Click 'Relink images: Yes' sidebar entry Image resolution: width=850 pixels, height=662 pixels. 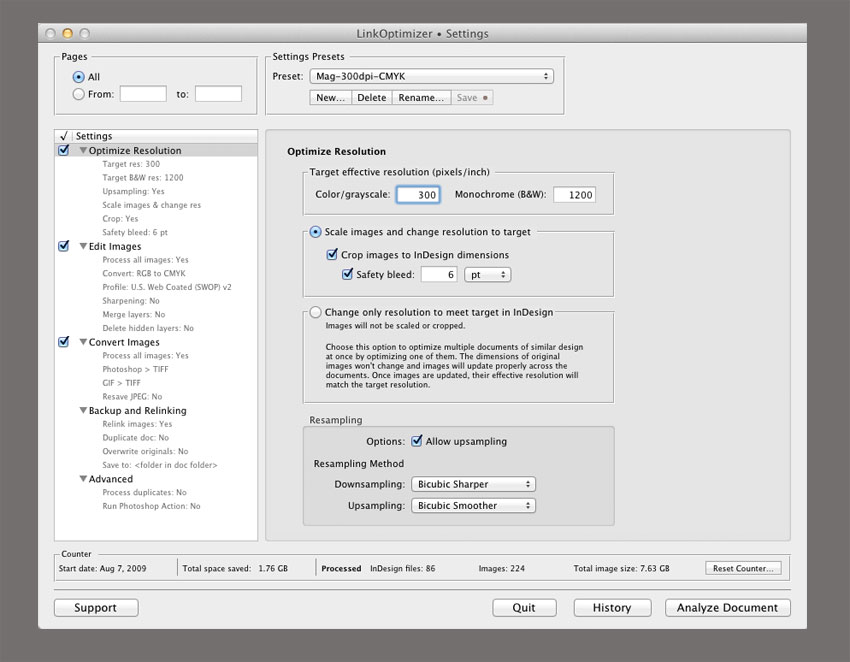(137, 424)
